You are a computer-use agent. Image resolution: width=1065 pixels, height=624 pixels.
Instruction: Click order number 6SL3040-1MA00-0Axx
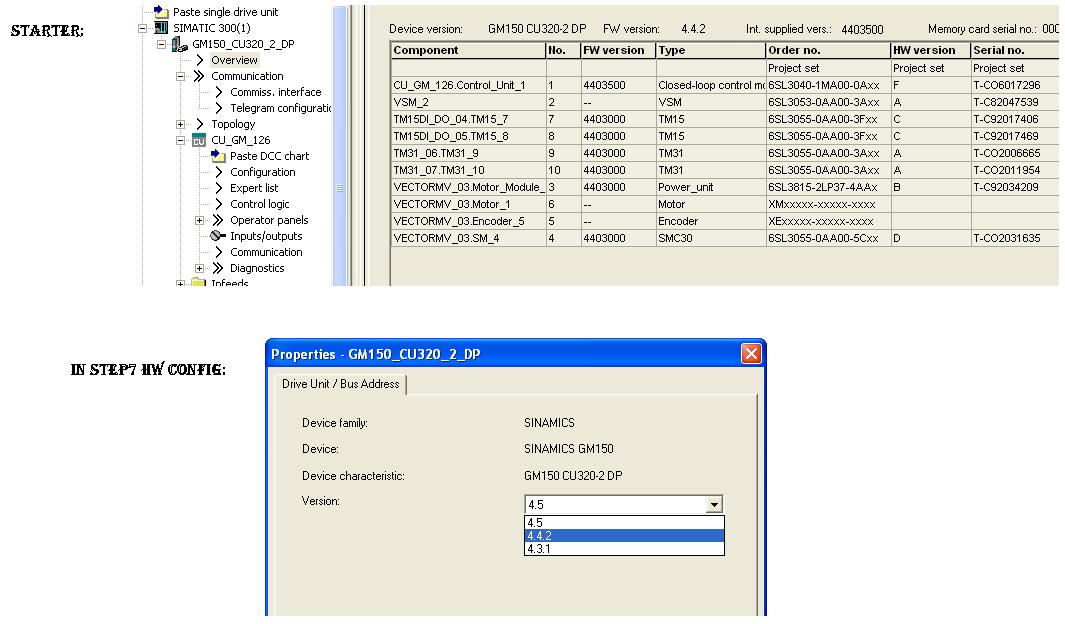(x=824, y=86)
